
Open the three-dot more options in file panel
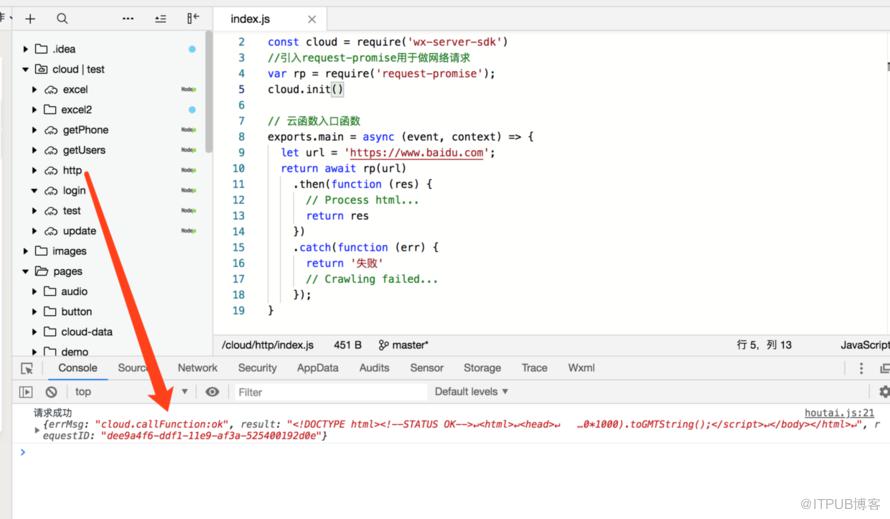pos(128,19)
